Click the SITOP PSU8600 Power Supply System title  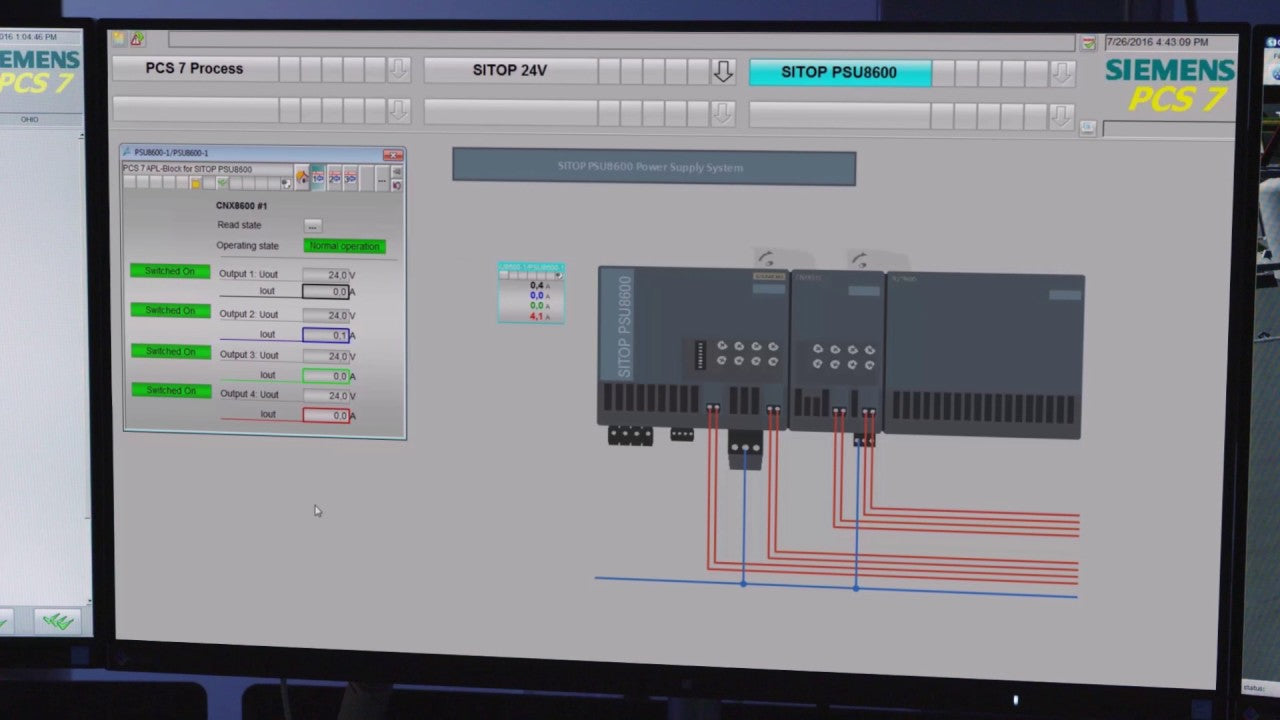pos(654,167)
